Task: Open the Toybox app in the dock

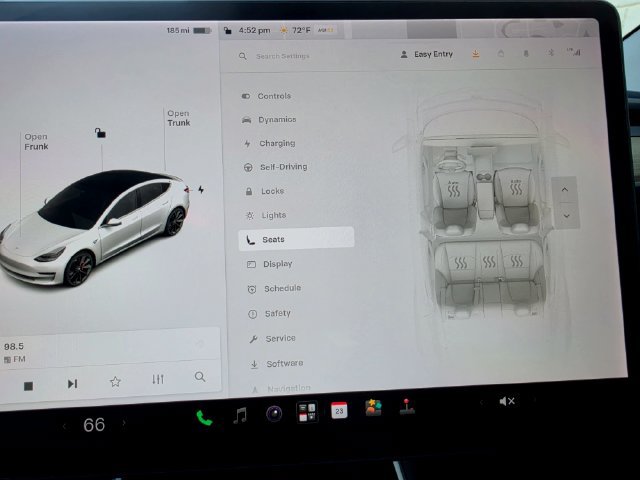Action: point(373,408)
